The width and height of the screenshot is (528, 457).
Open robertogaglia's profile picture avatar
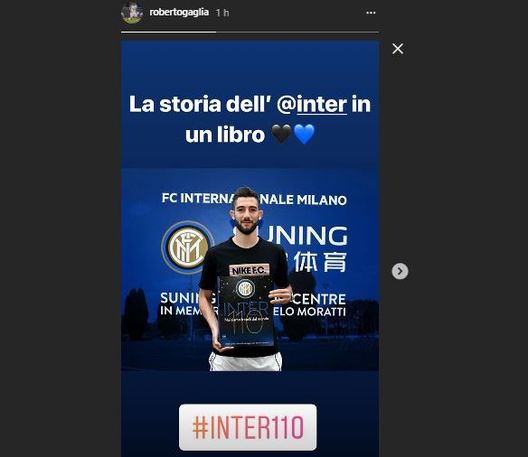pyautogui.click(x=132, y=12)
